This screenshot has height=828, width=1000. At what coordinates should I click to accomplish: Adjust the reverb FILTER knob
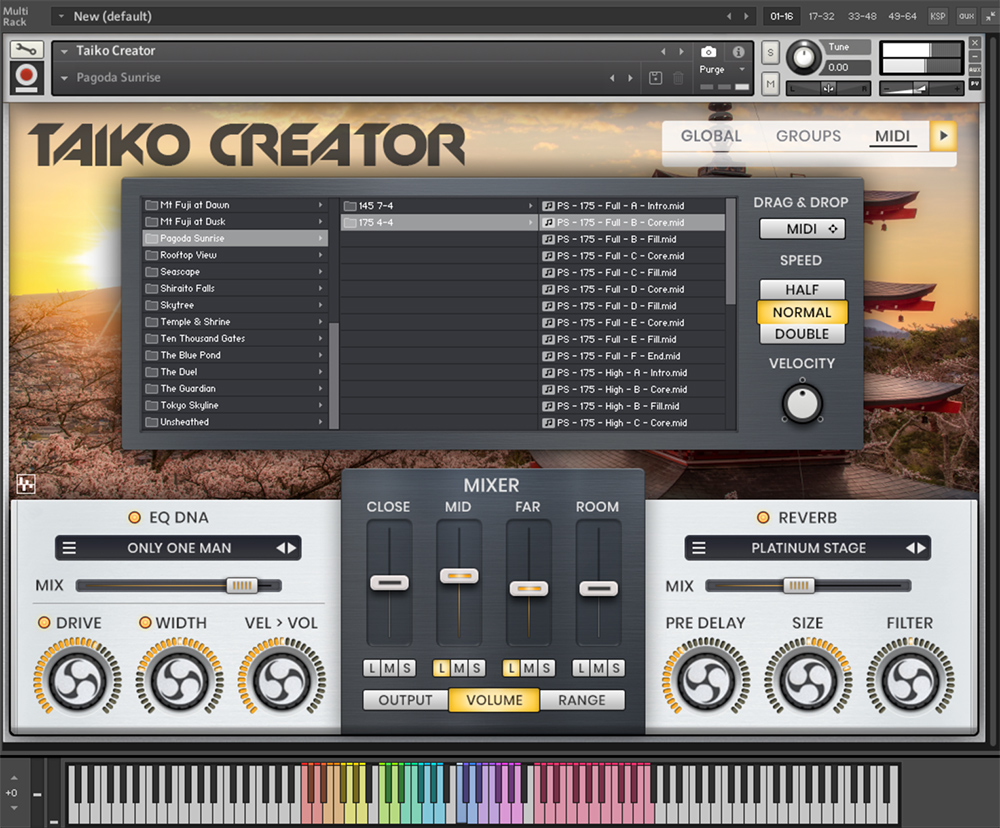click(x=910, y=681)
